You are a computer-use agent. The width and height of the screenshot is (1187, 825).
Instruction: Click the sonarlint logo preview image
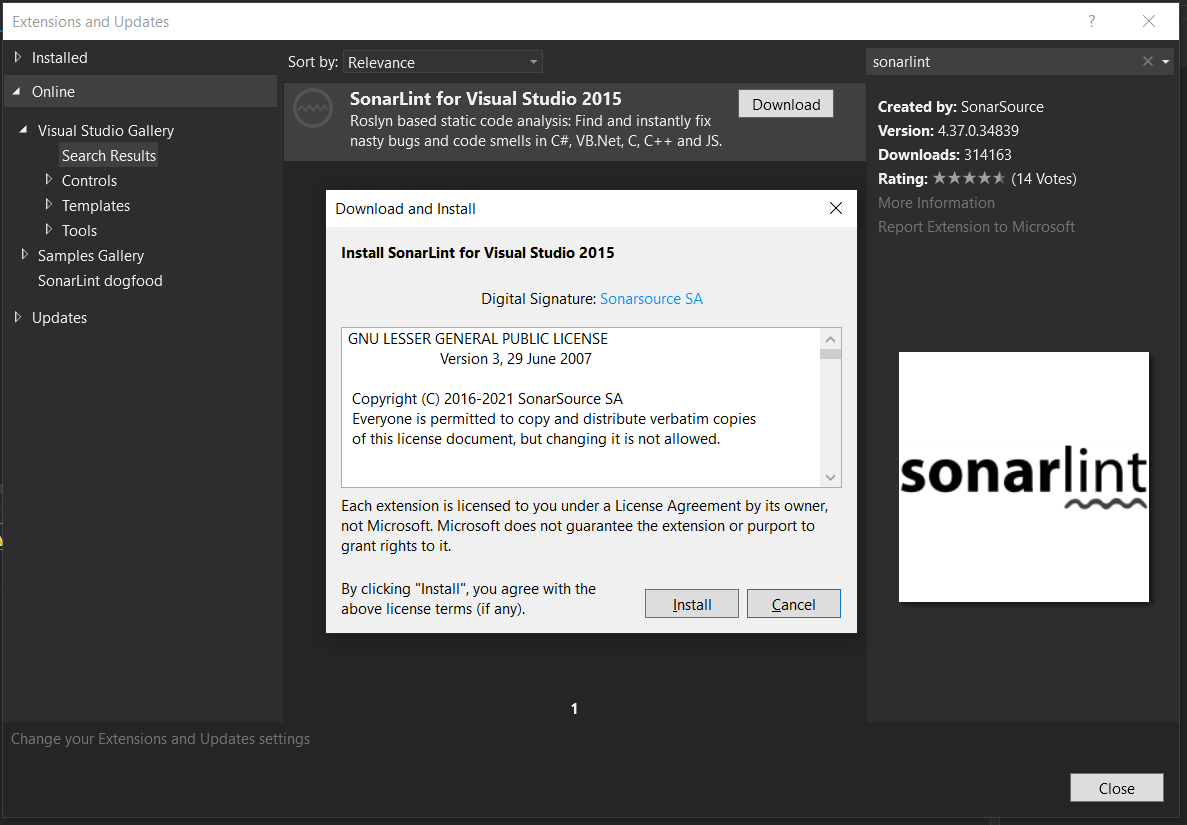[1023, 477]
